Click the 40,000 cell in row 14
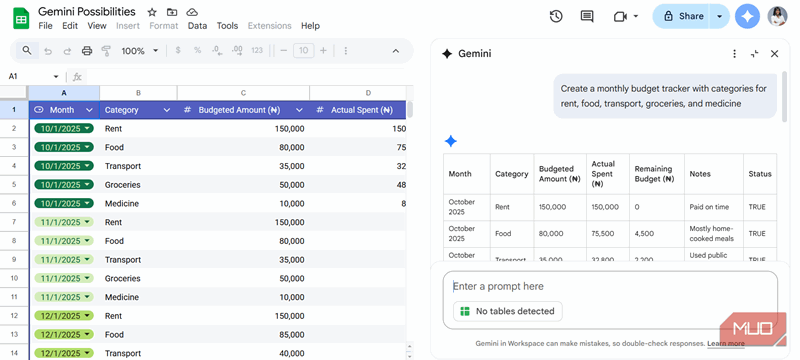The width and height of the screenshot is (800, 360). (x=243, y=353)
